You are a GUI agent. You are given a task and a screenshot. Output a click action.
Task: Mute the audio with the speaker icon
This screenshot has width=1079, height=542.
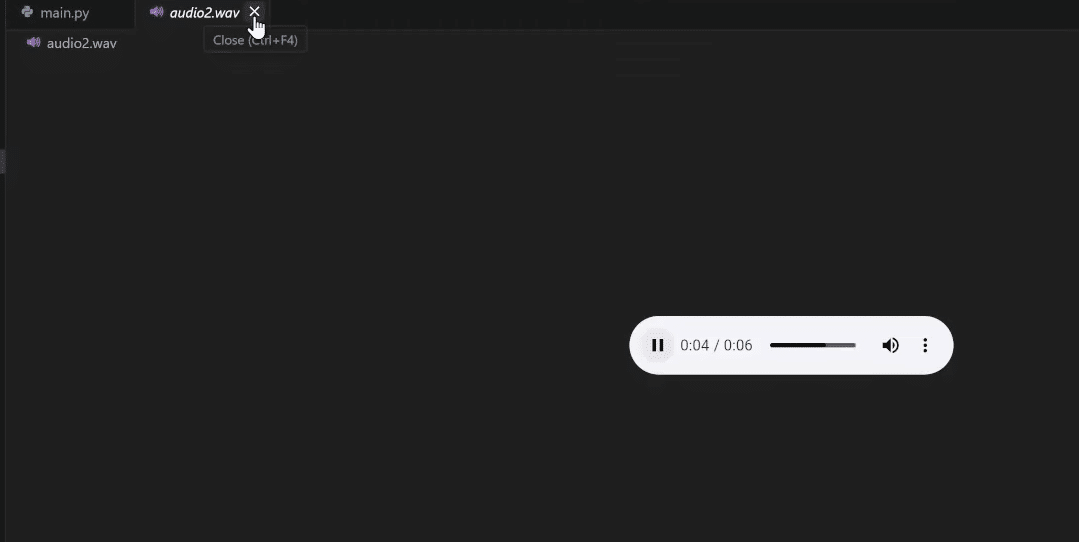(x=890, y=345)
